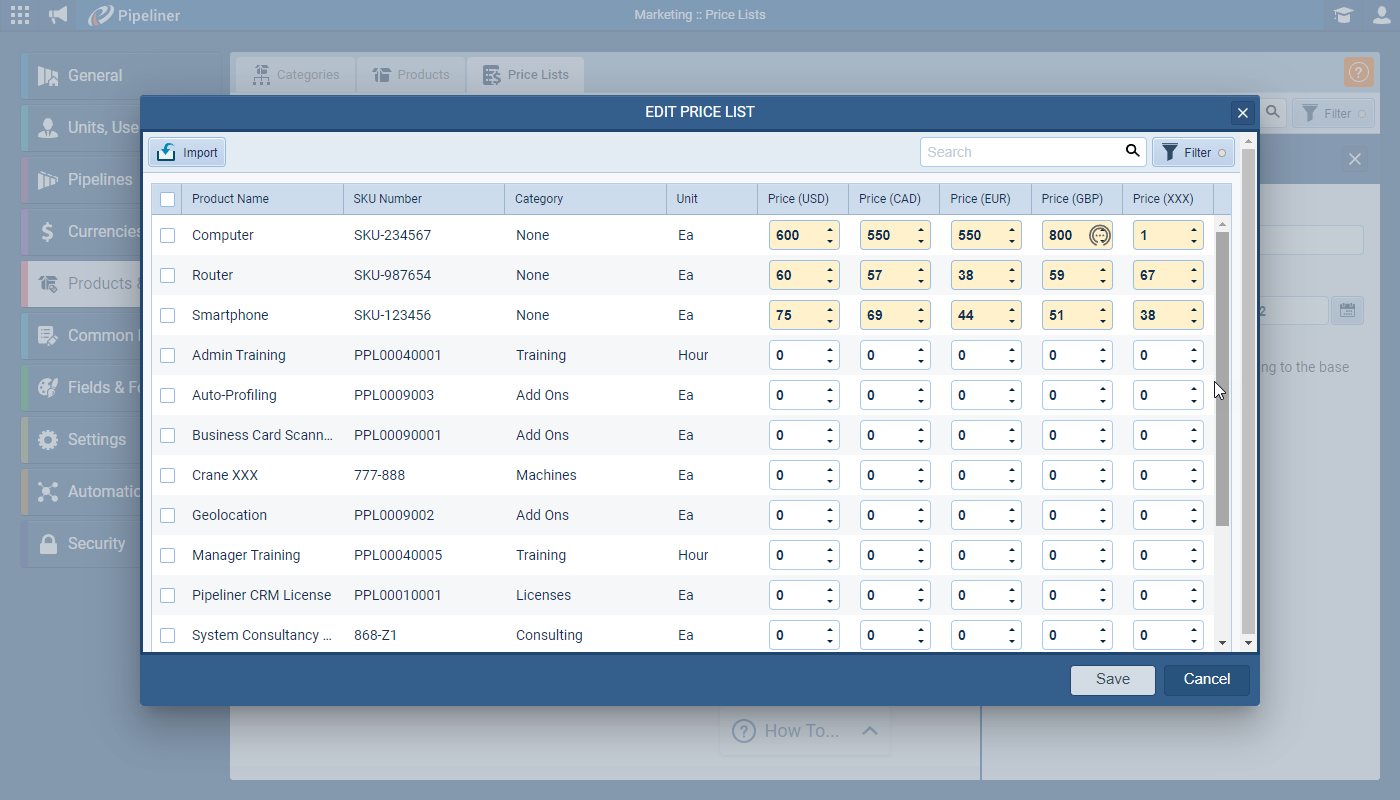Tick the Crane XXX row checkbox
Image resolution: width=1400 pixels, height=800 pixels.
click(x=168, y=475)
